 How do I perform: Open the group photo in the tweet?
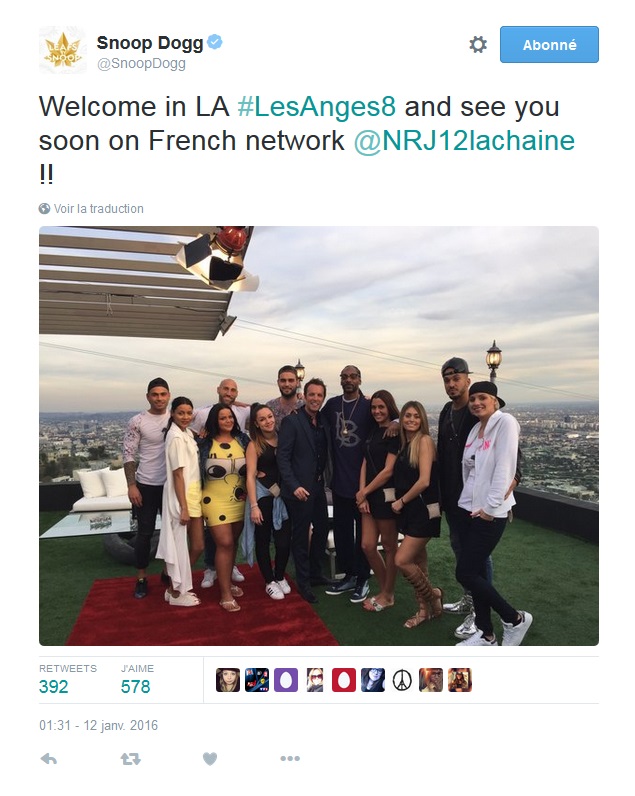click(319, 436)
